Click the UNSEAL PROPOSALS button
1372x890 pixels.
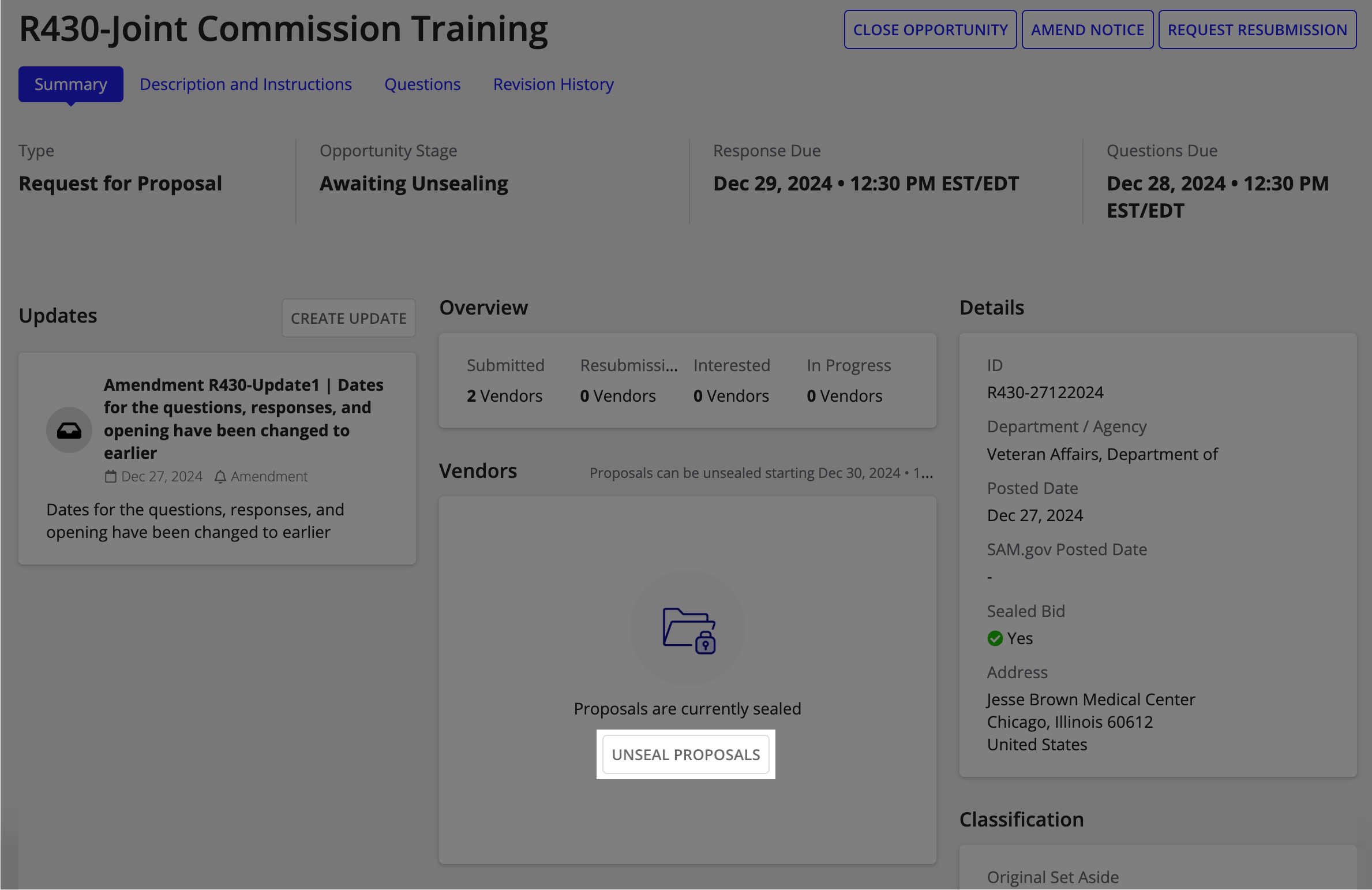click(x=687, y=753)
